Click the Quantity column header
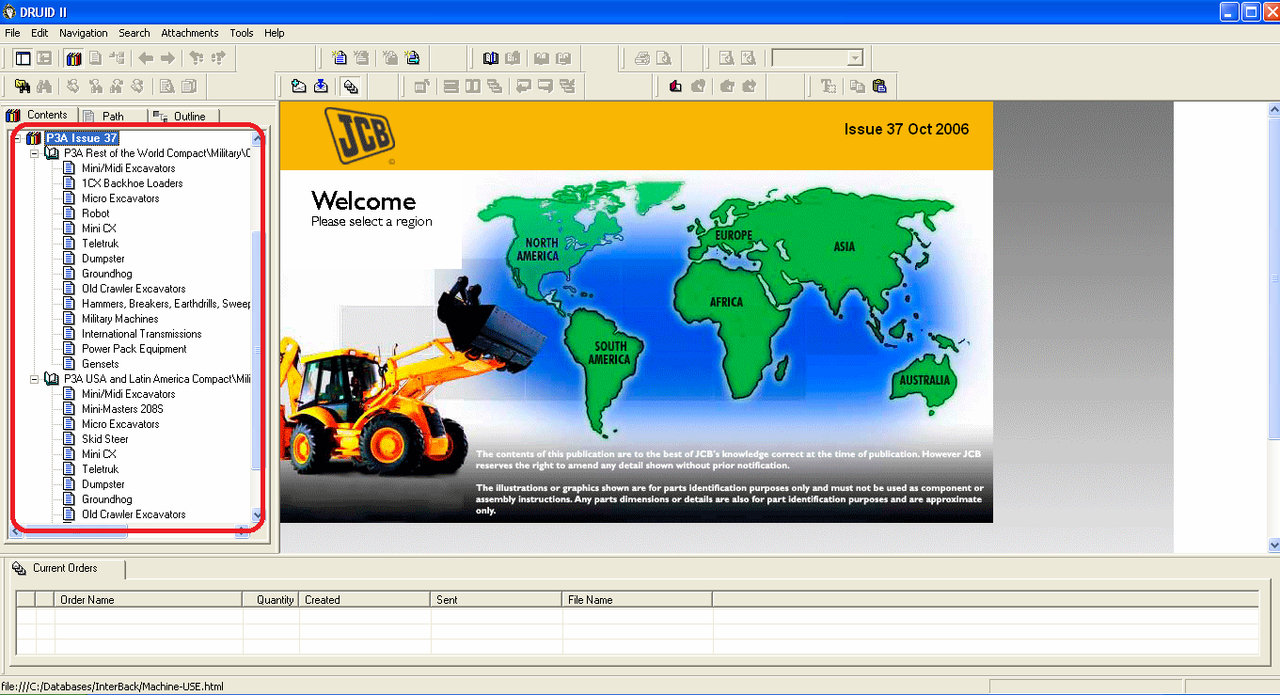The height and width of the screenshot is (695, 1280). [271, 599]
